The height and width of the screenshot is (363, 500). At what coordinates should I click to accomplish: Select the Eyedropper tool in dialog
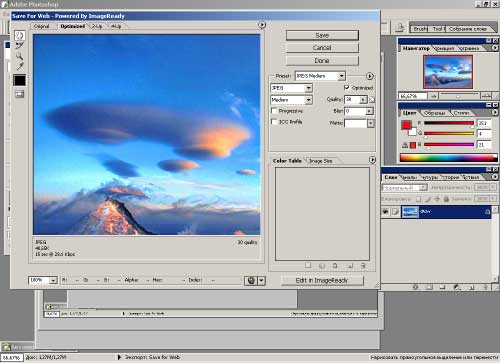20,66
